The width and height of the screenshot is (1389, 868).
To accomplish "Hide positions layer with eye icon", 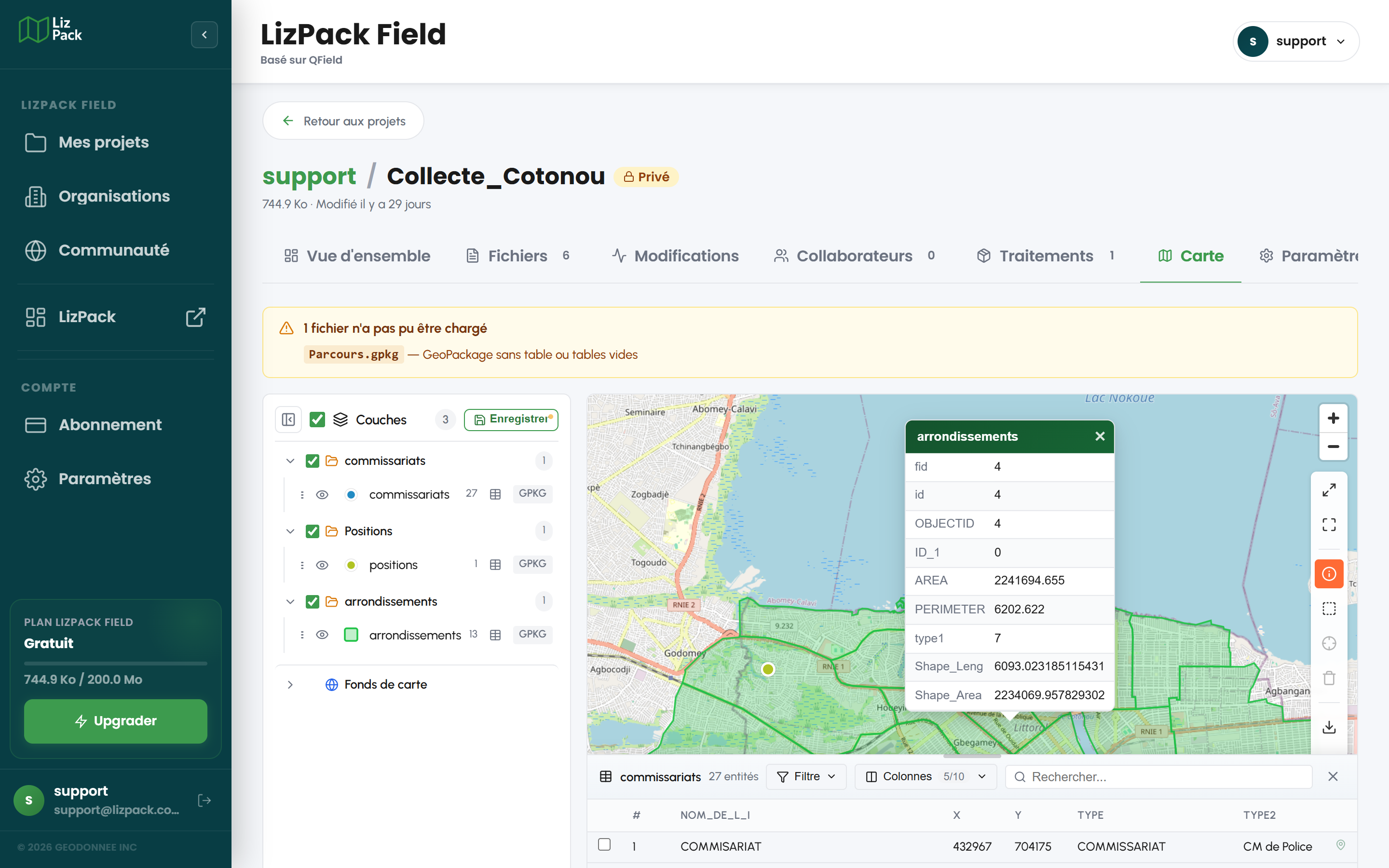I will pos(322,565).
